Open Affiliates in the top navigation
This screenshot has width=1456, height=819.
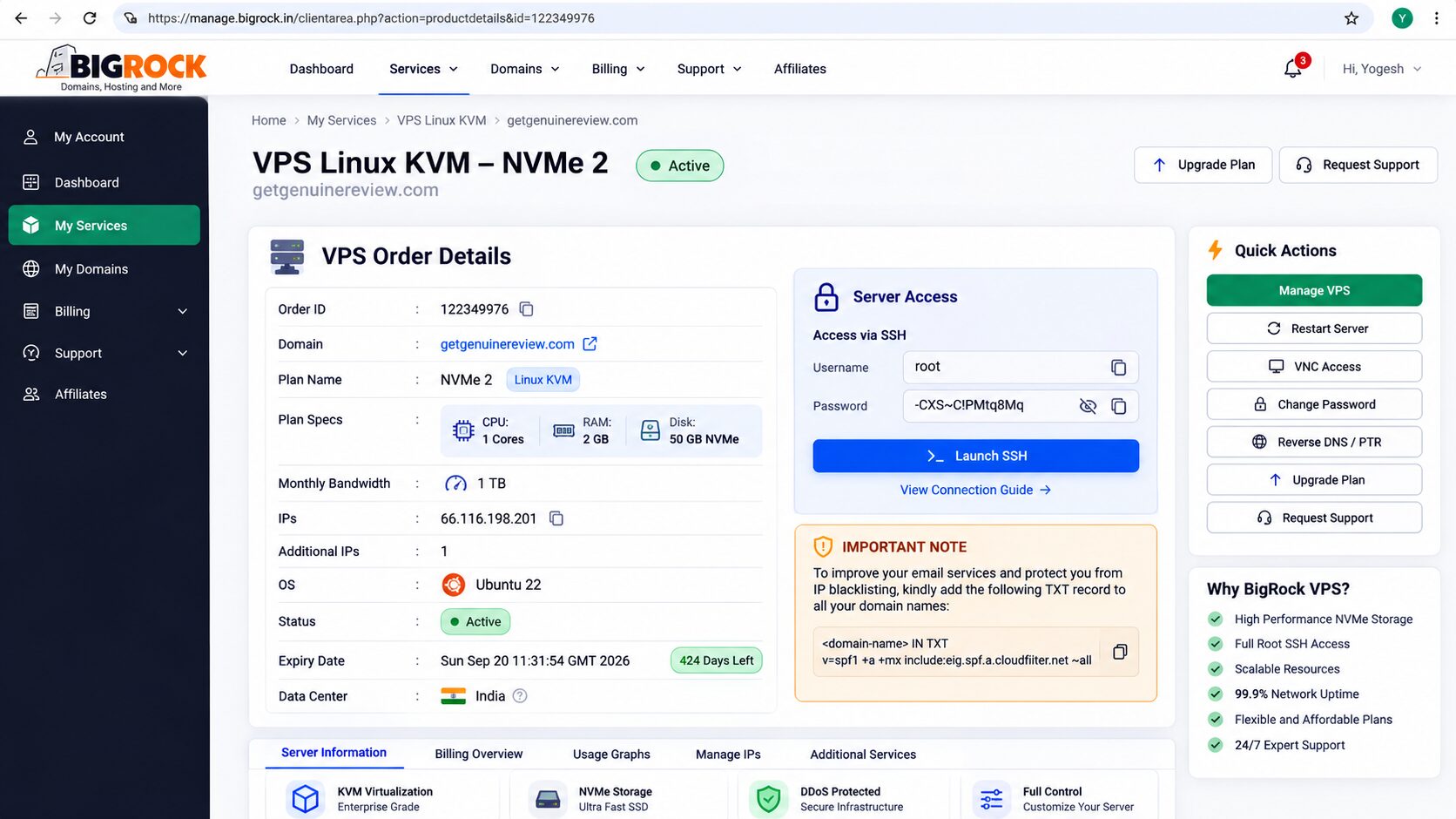[800, 69]
